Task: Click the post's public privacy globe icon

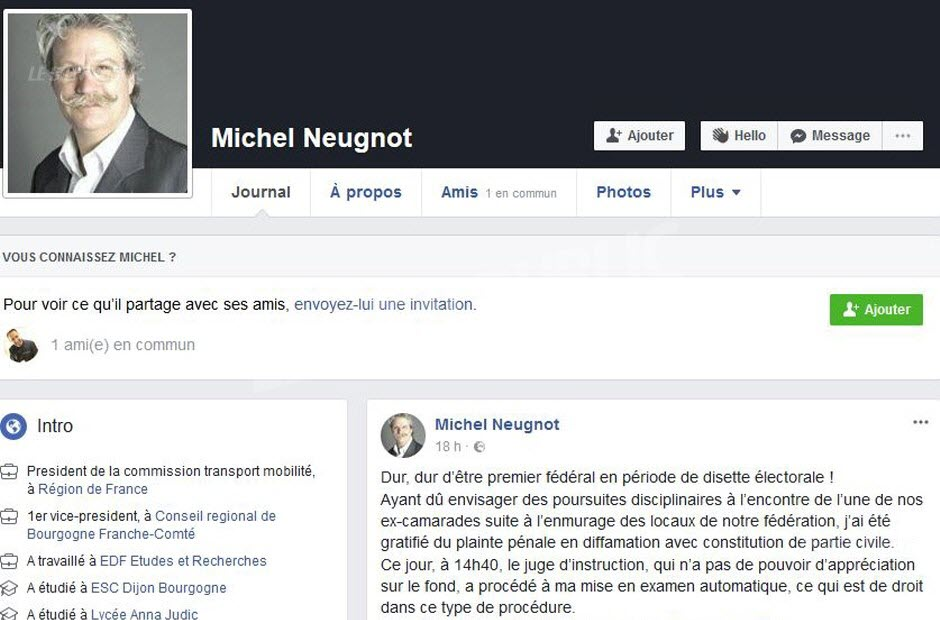Action: [x=480, y=447]
